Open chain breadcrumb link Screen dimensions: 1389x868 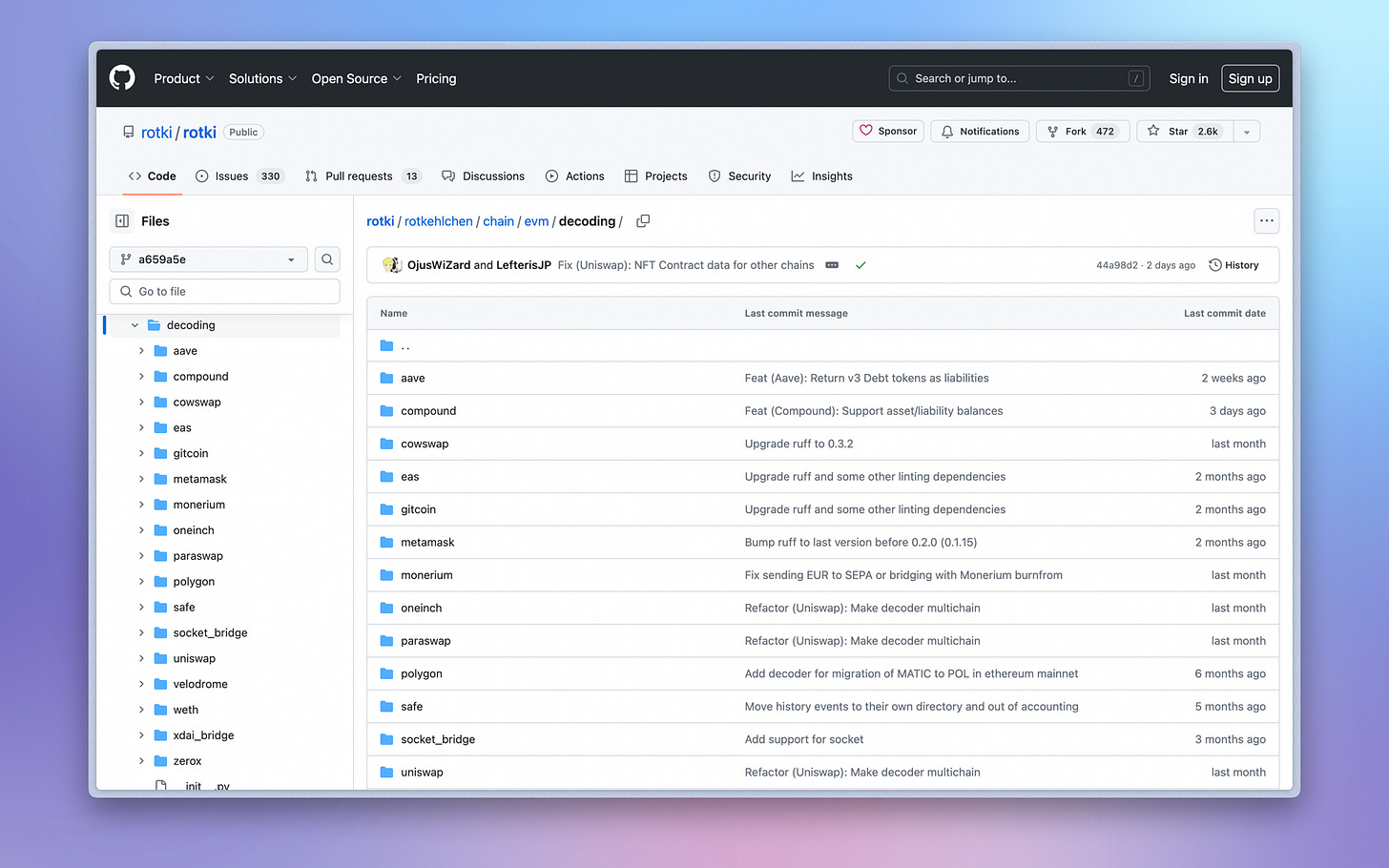tap(498, 221)
